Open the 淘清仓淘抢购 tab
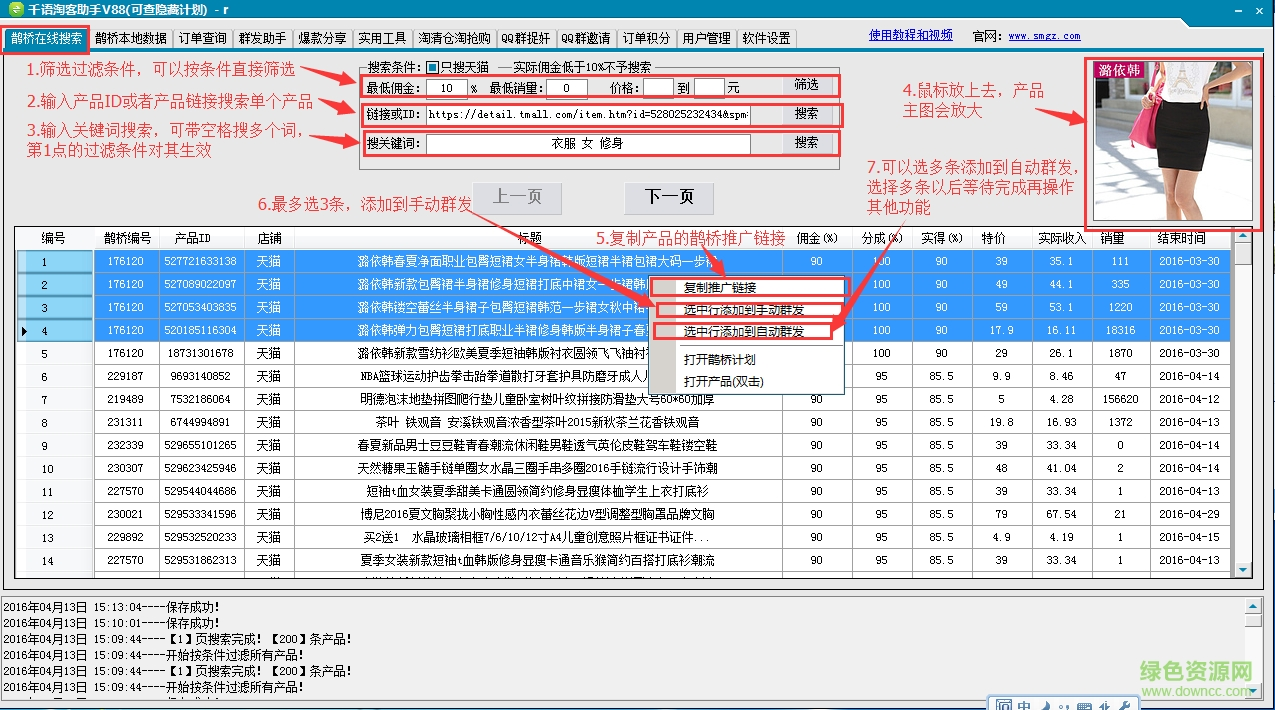The height and width of the screenshot is (710, 1275). point(454,39)
